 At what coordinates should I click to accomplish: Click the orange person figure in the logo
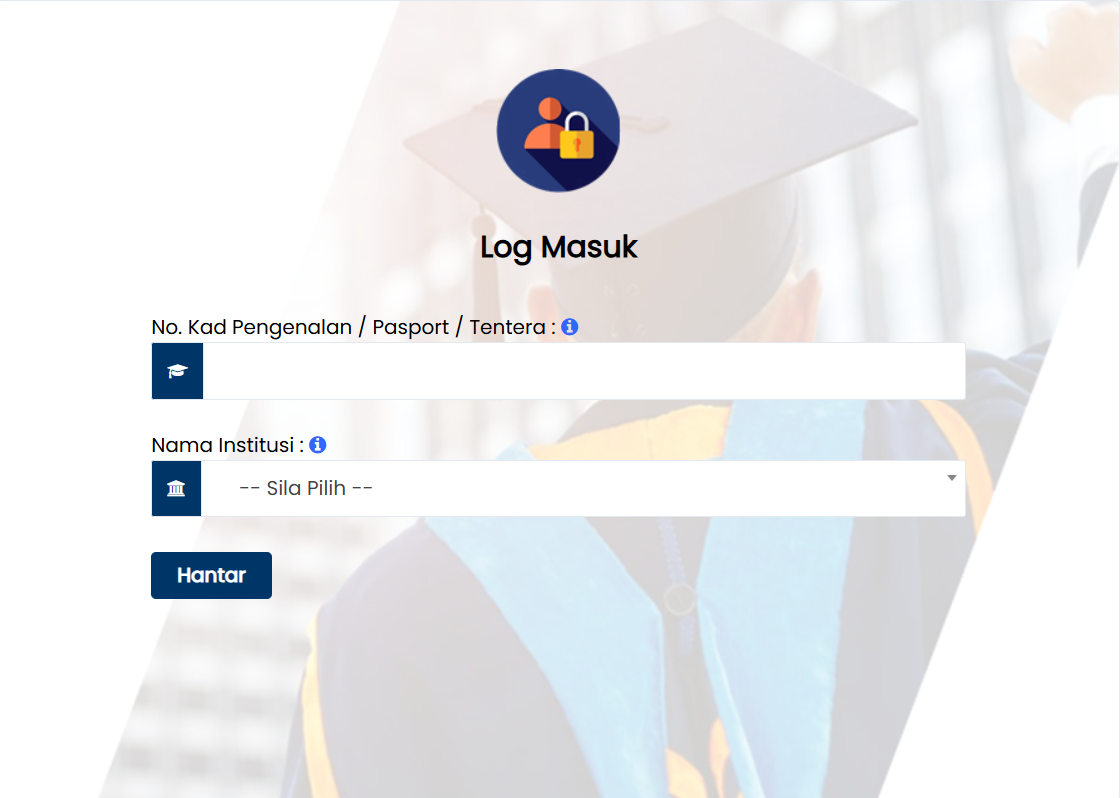tap(546, 124)
